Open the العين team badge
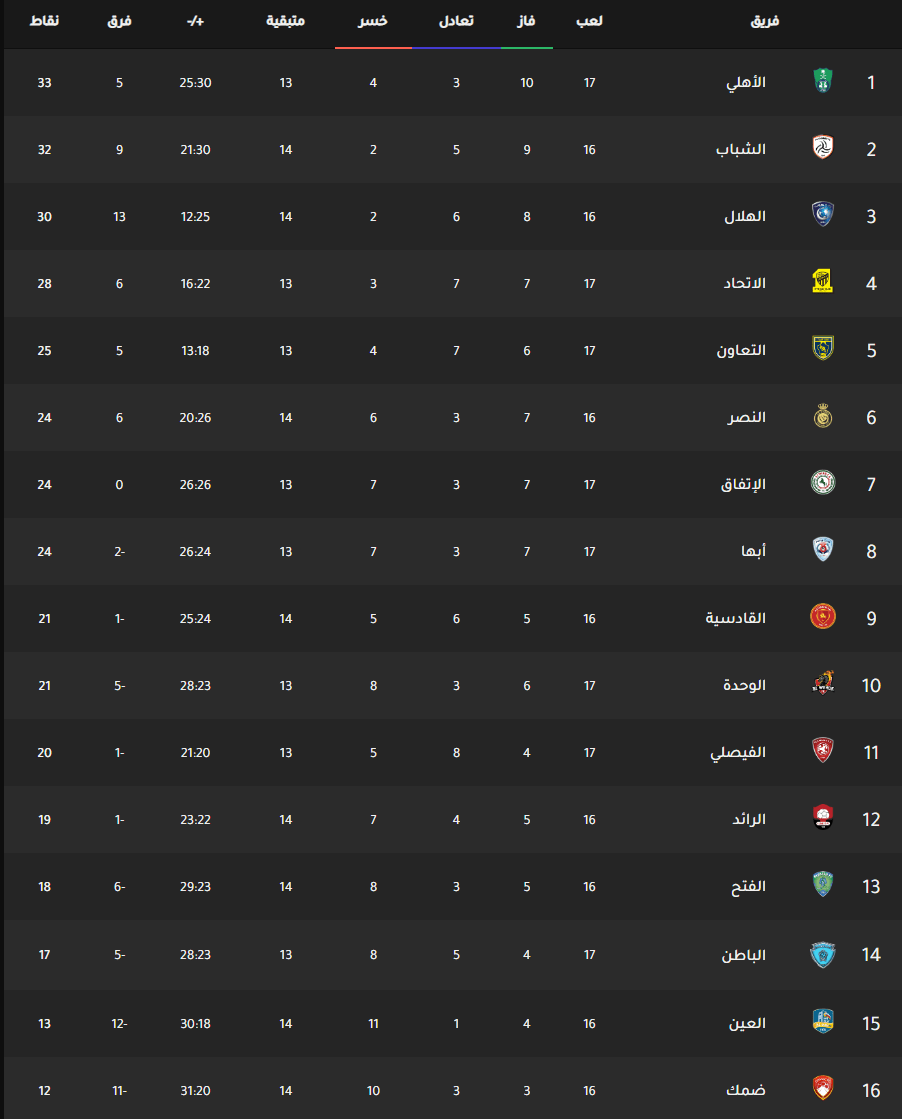The height and width of the screenshot is (1119, 902). [x=823, y=1021]
